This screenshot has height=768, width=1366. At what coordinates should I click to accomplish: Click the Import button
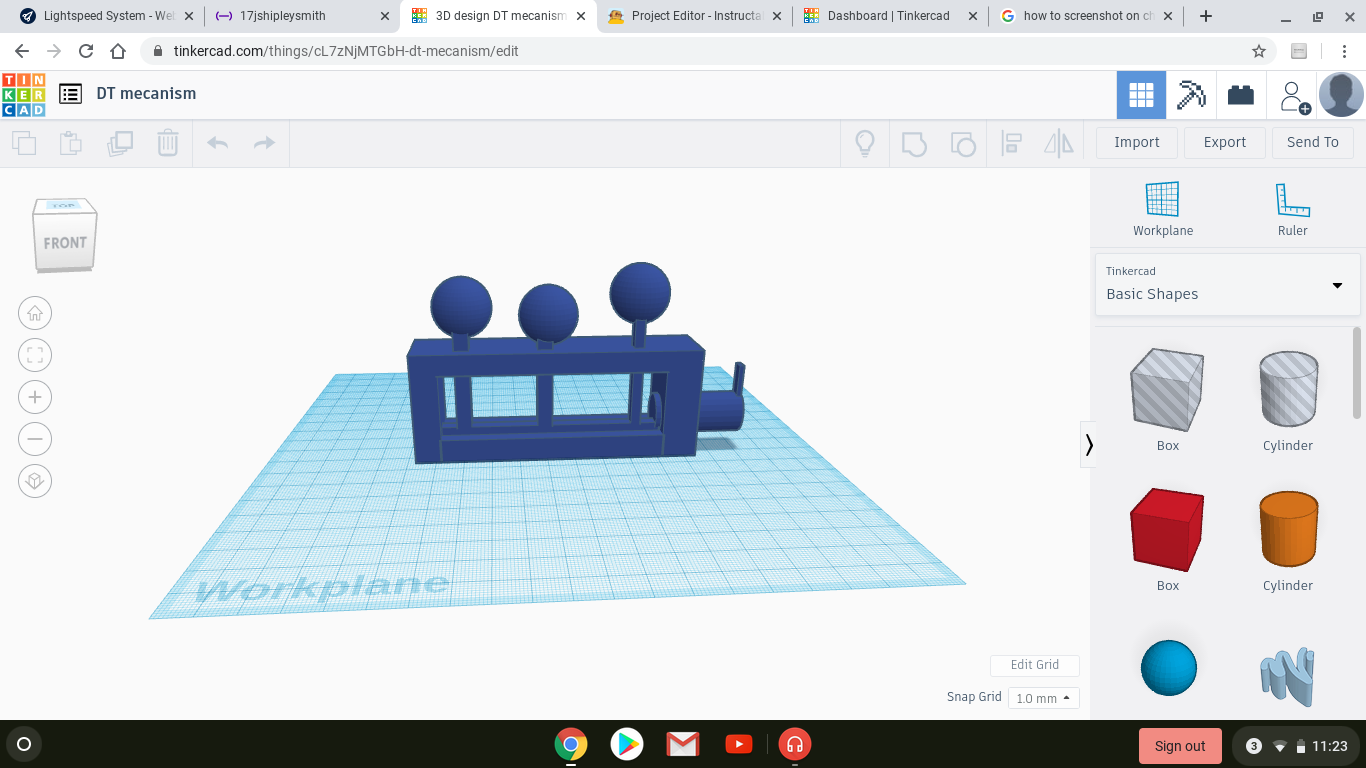1137,142
